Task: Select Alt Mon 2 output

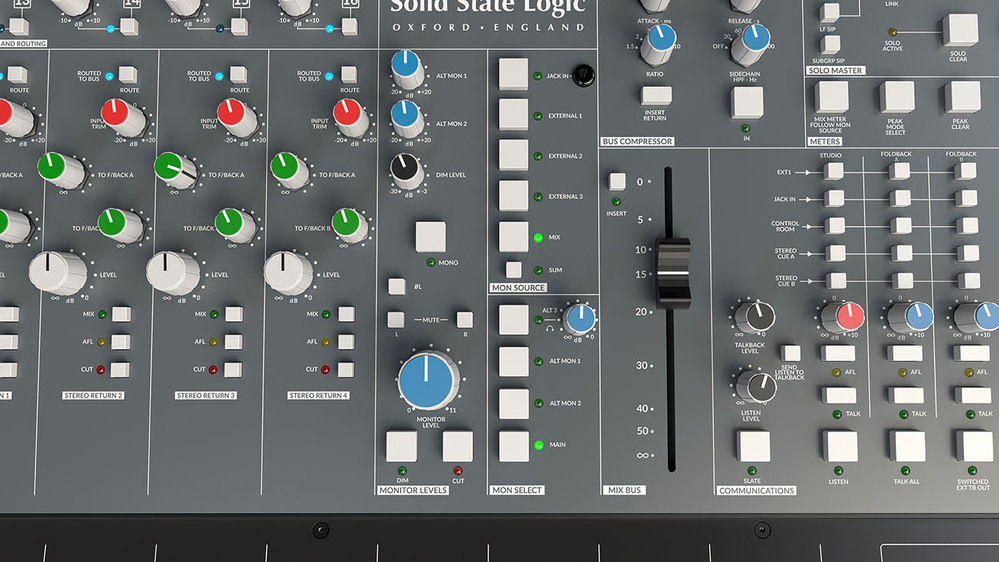Action: [x=514, y=404]
